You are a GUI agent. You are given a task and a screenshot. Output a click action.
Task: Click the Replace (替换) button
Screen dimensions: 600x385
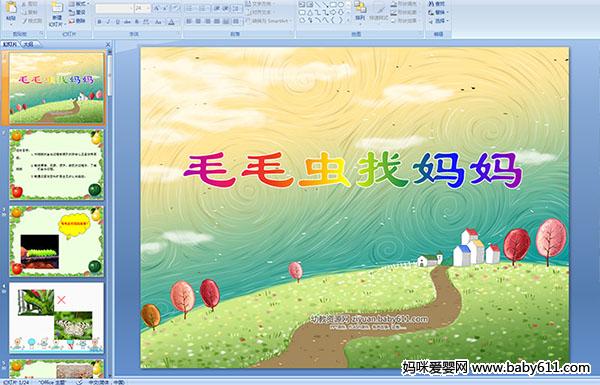tap(437, 12)
